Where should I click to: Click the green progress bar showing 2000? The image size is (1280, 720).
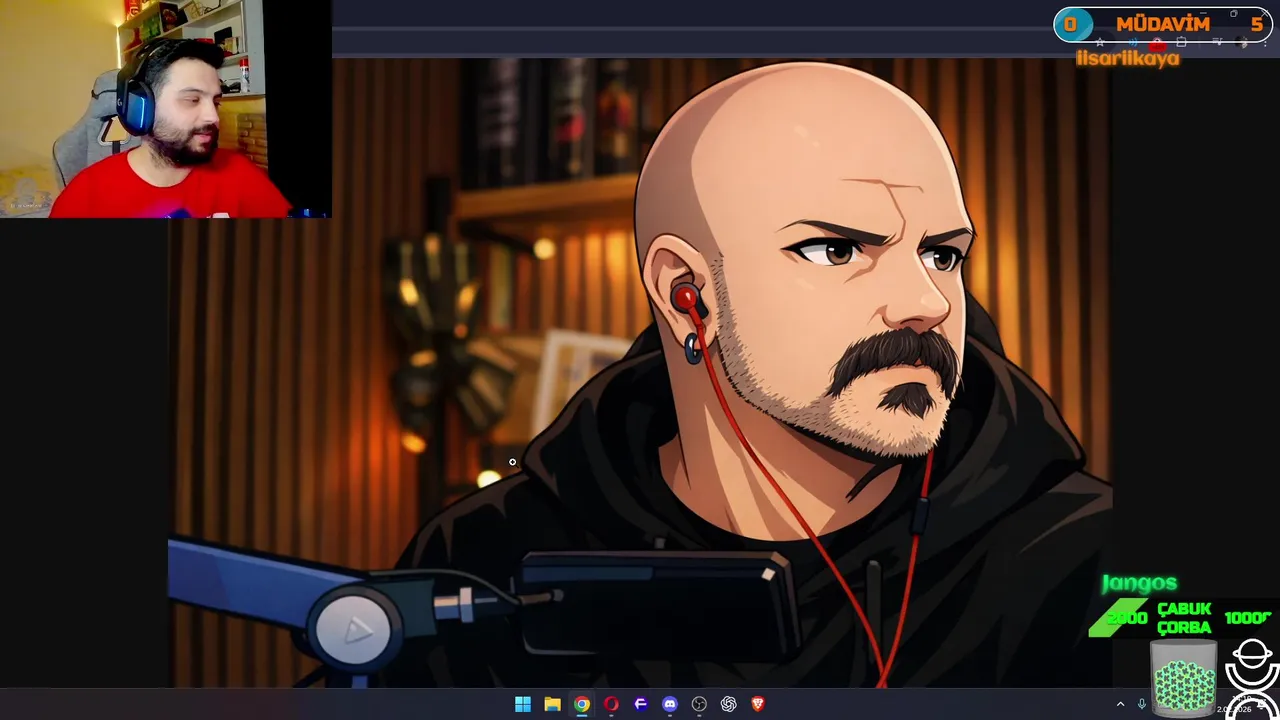pos(1120,617)
